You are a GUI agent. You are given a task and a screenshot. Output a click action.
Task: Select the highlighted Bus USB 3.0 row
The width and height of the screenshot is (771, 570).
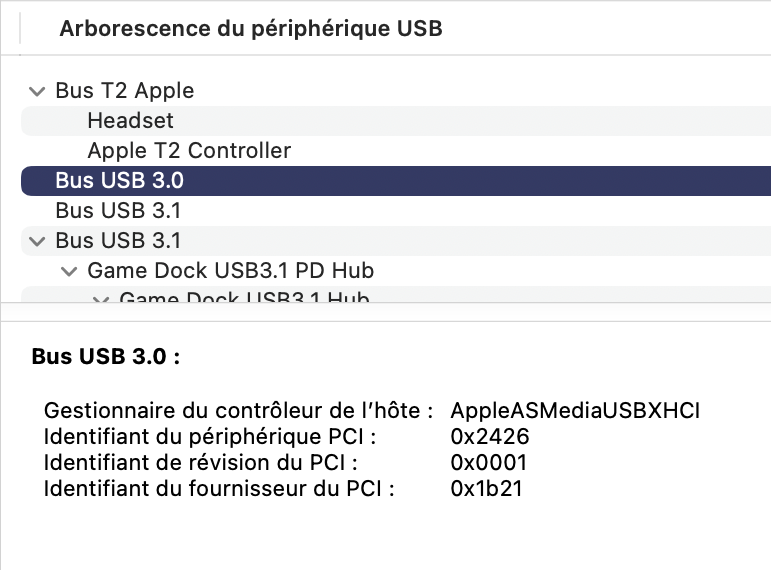(x=396, y=180)
